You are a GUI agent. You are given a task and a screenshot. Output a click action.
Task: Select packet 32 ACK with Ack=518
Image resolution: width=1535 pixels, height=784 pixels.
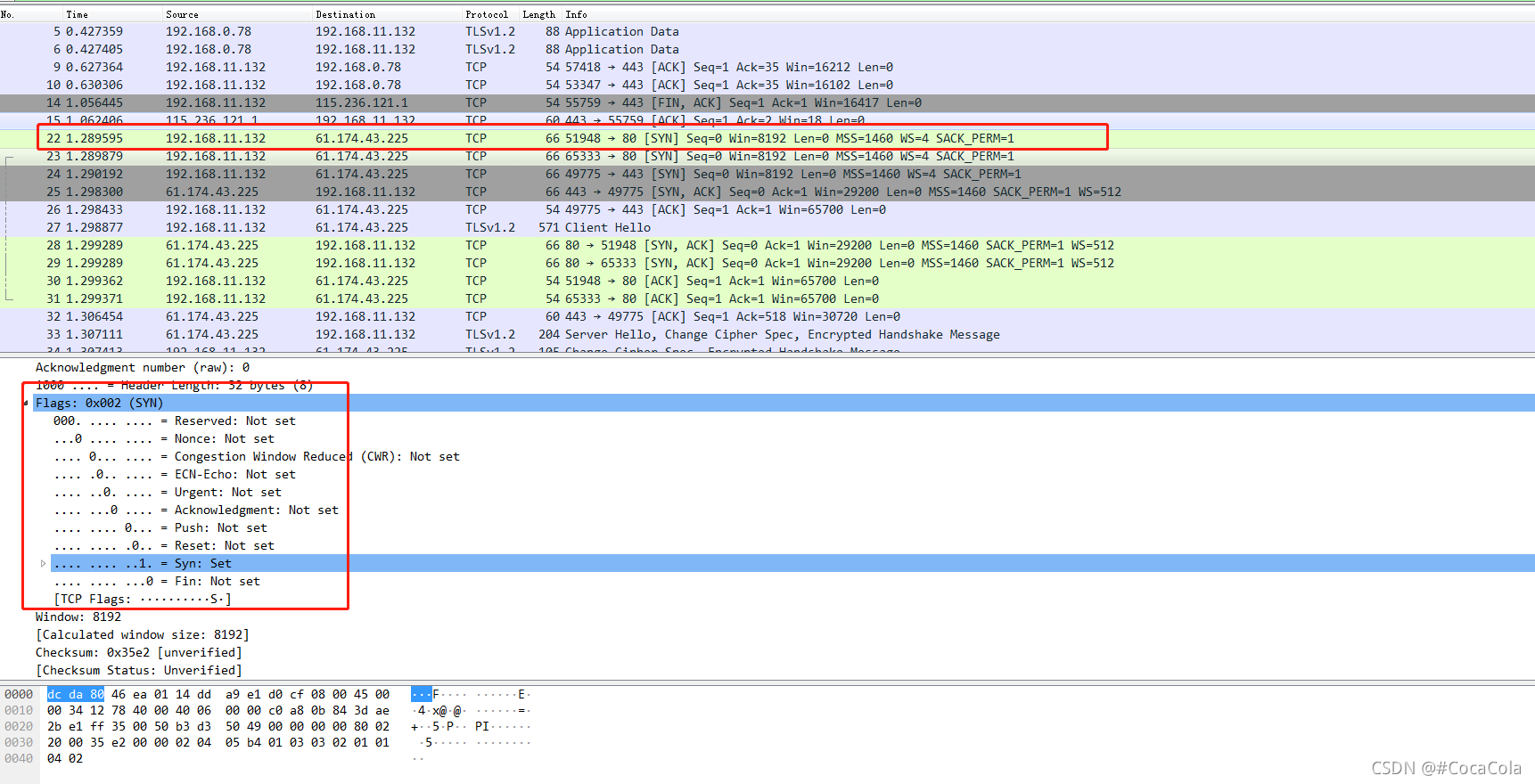[767, 316]
